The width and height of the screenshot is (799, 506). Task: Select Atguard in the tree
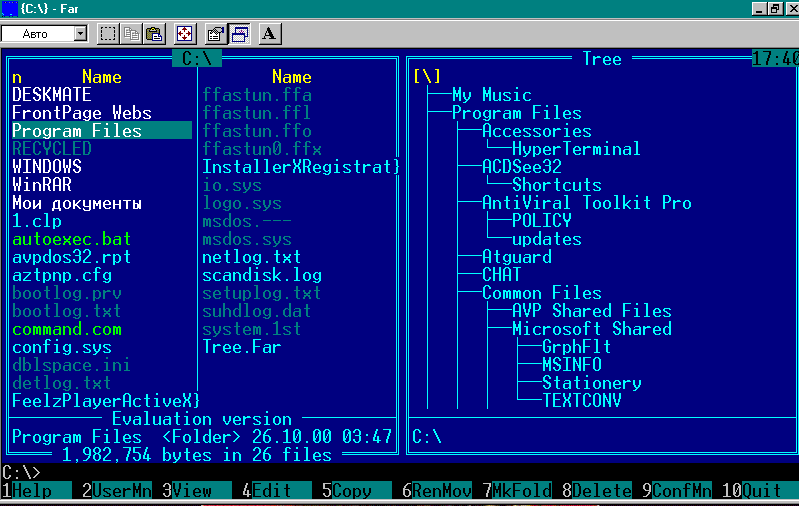(x=517, y=257)
